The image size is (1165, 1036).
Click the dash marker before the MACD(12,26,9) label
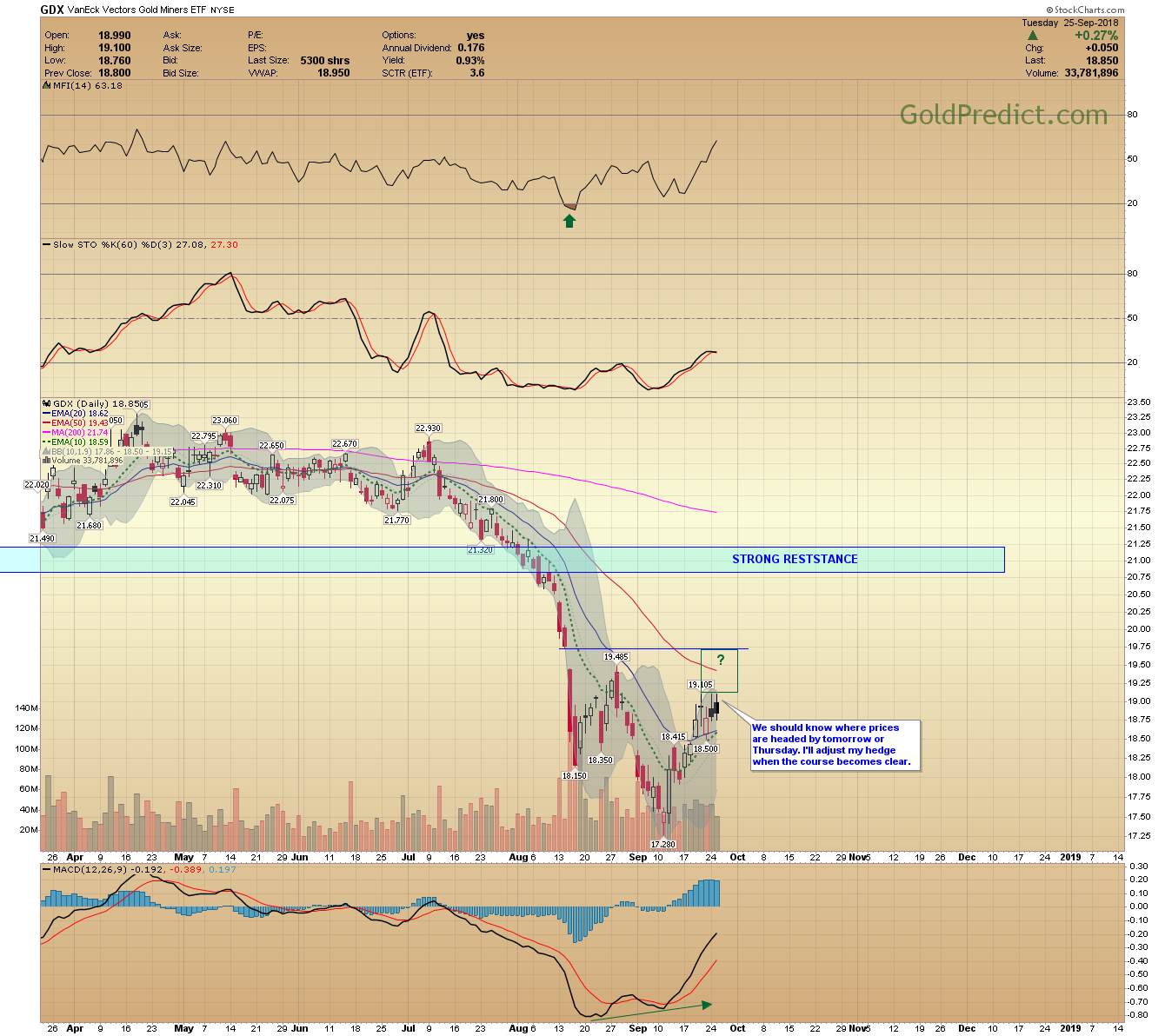(x=46, y=869)
